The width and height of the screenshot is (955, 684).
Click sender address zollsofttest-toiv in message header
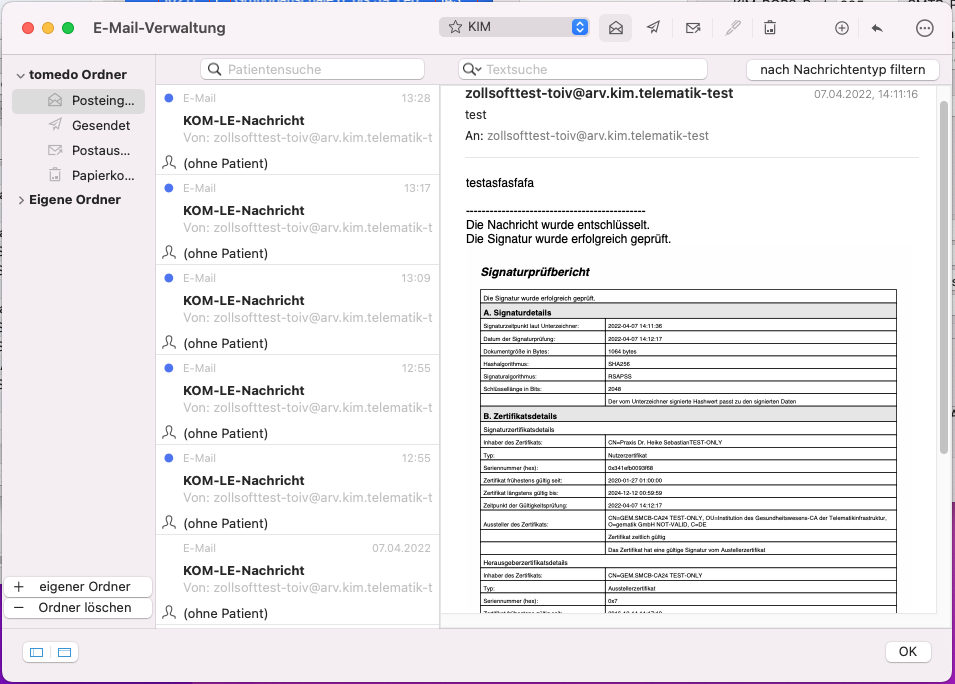click(x=599, y=93)
